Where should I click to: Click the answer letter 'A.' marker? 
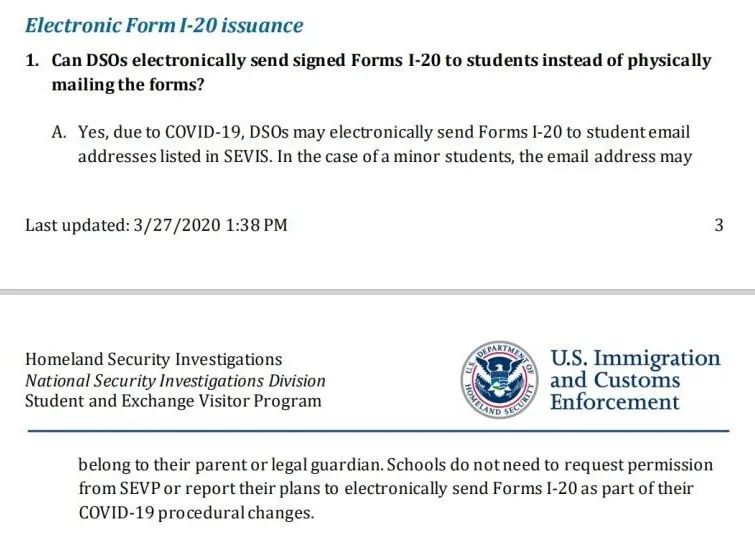click(x=58, y=132)
